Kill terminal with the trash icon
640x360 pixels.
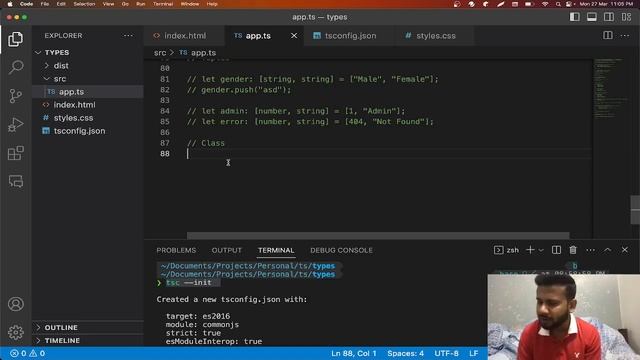[573, 250]
